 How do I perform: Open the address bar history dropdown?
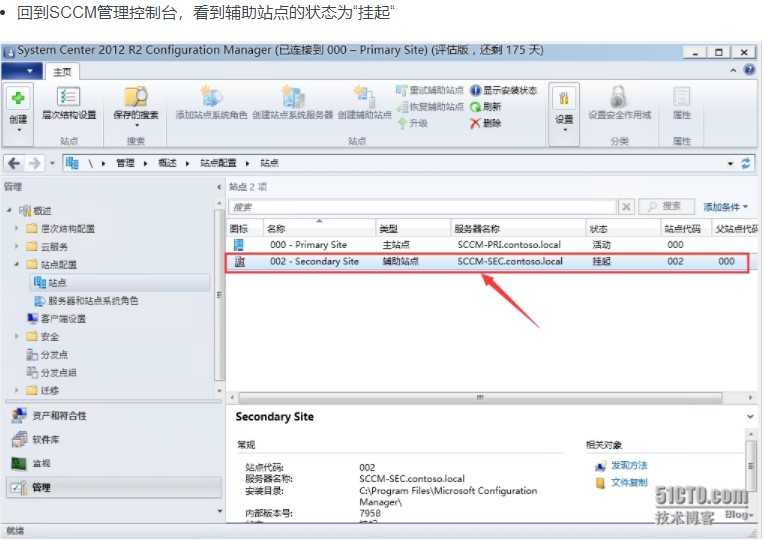[x=730, y=163]
